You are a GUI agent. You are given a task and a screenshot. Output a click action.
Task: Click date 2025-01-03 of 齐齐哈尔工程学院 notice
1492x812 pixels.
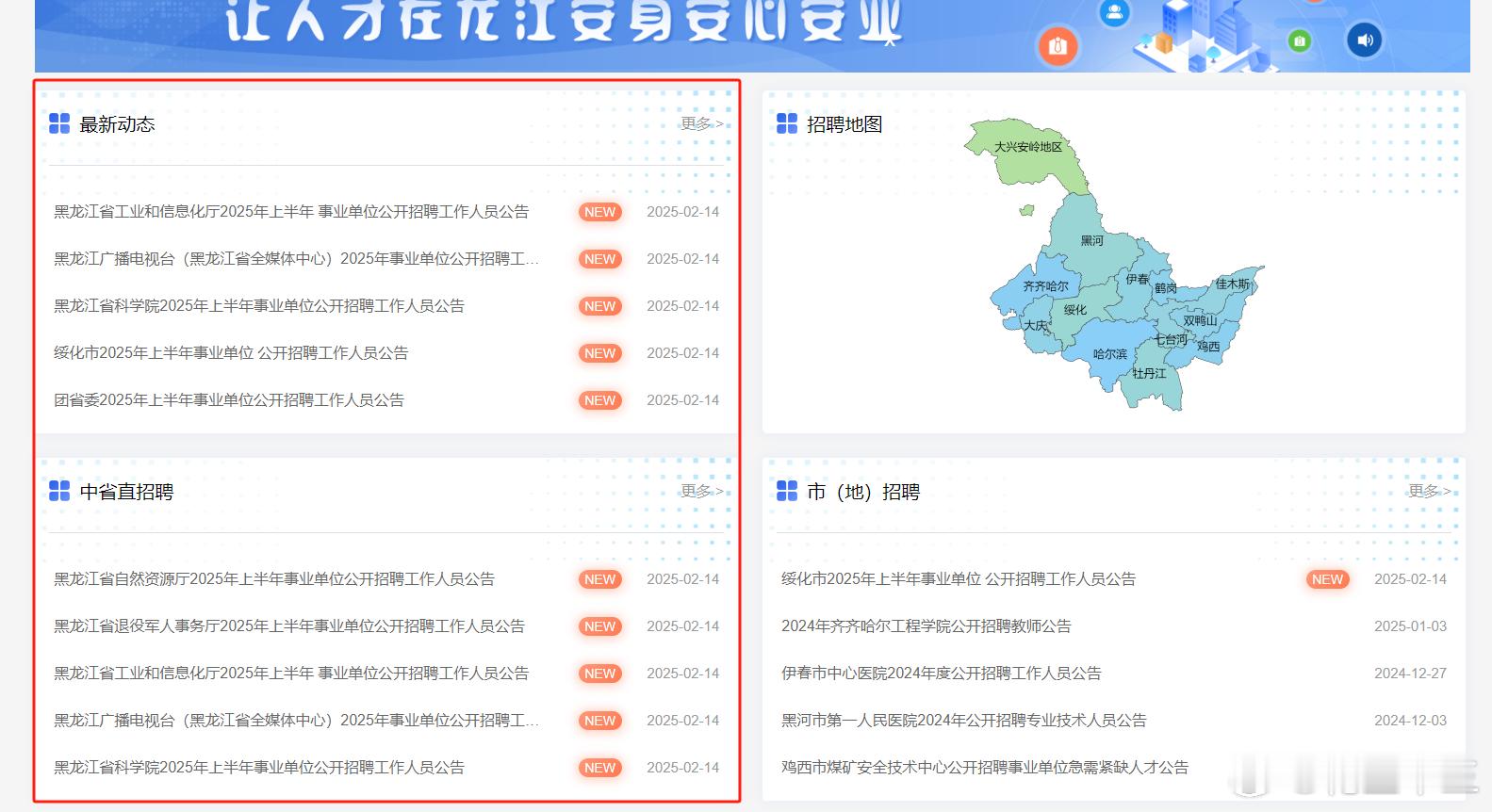[1410, 626]
